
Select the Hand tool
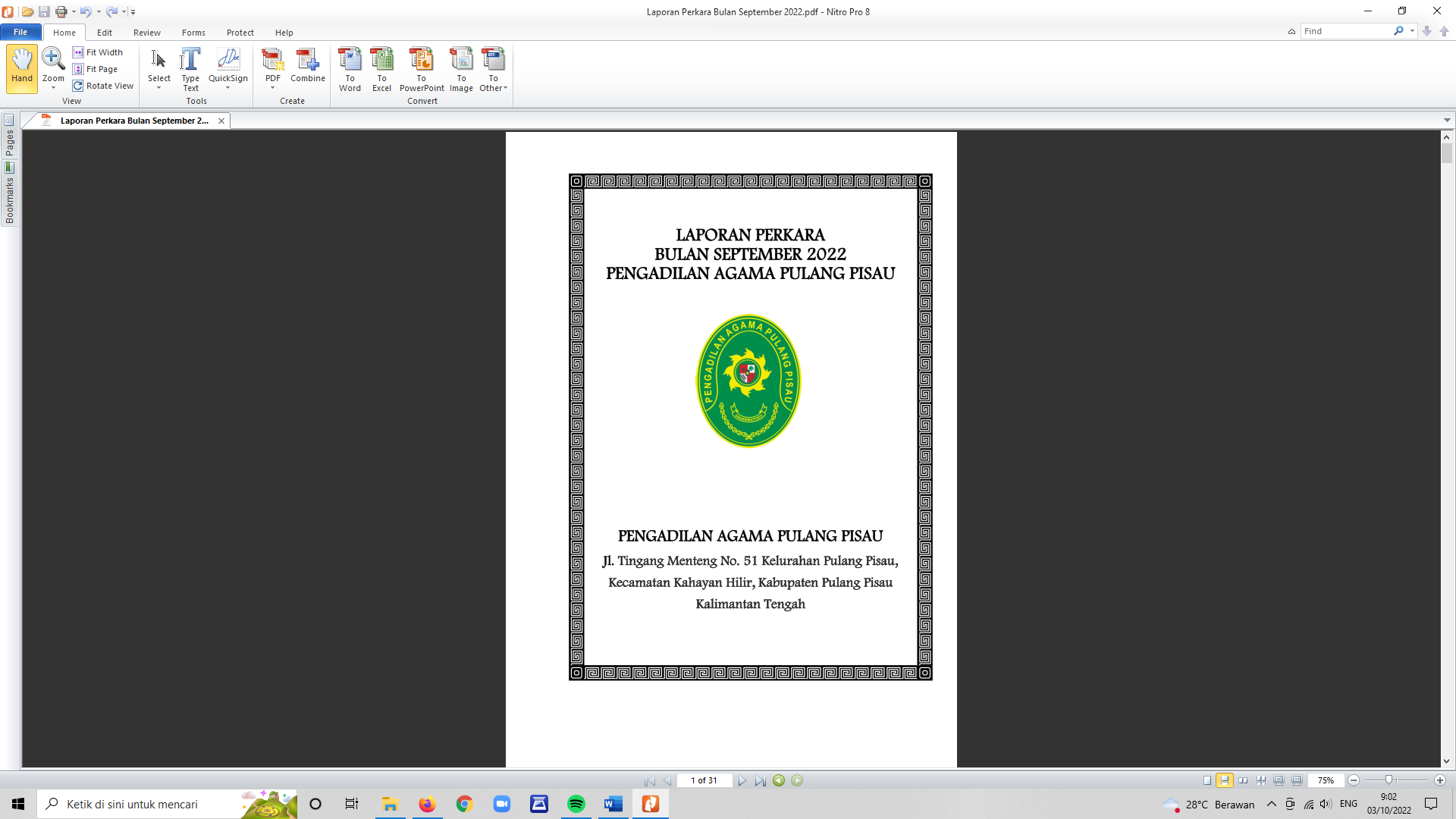(x=22, y=67)
